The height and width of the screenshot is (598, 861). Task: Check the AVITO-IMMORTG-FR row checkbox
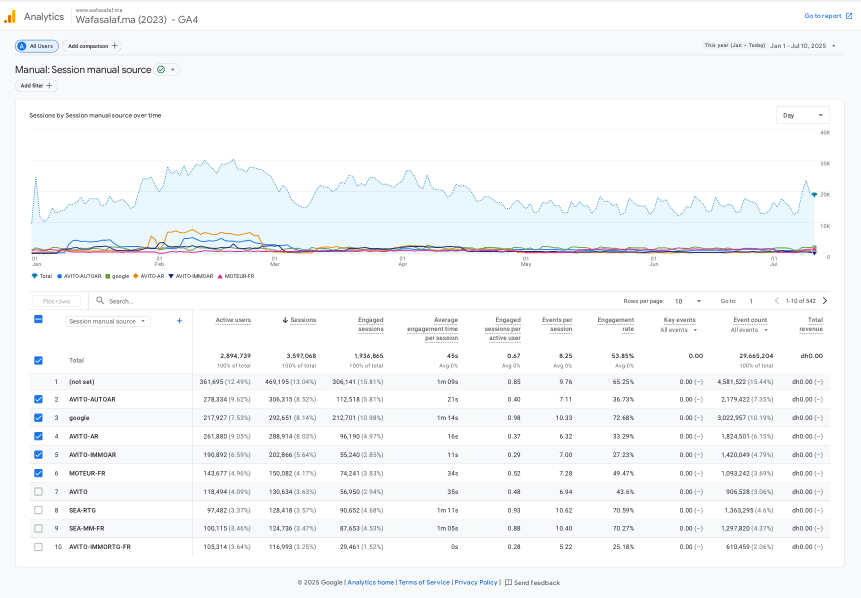(38, 547)
